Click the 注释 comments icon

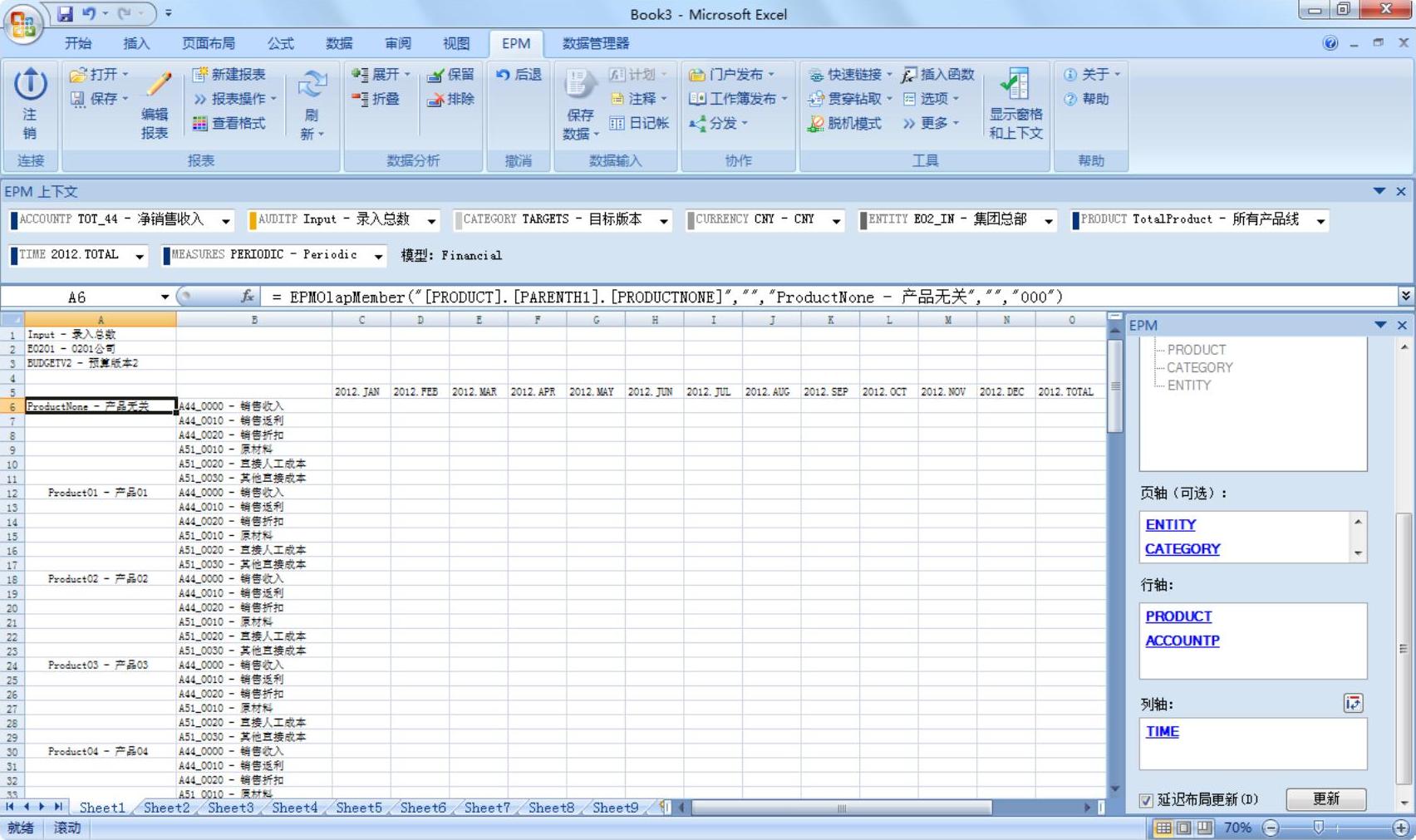coord(617,99)
